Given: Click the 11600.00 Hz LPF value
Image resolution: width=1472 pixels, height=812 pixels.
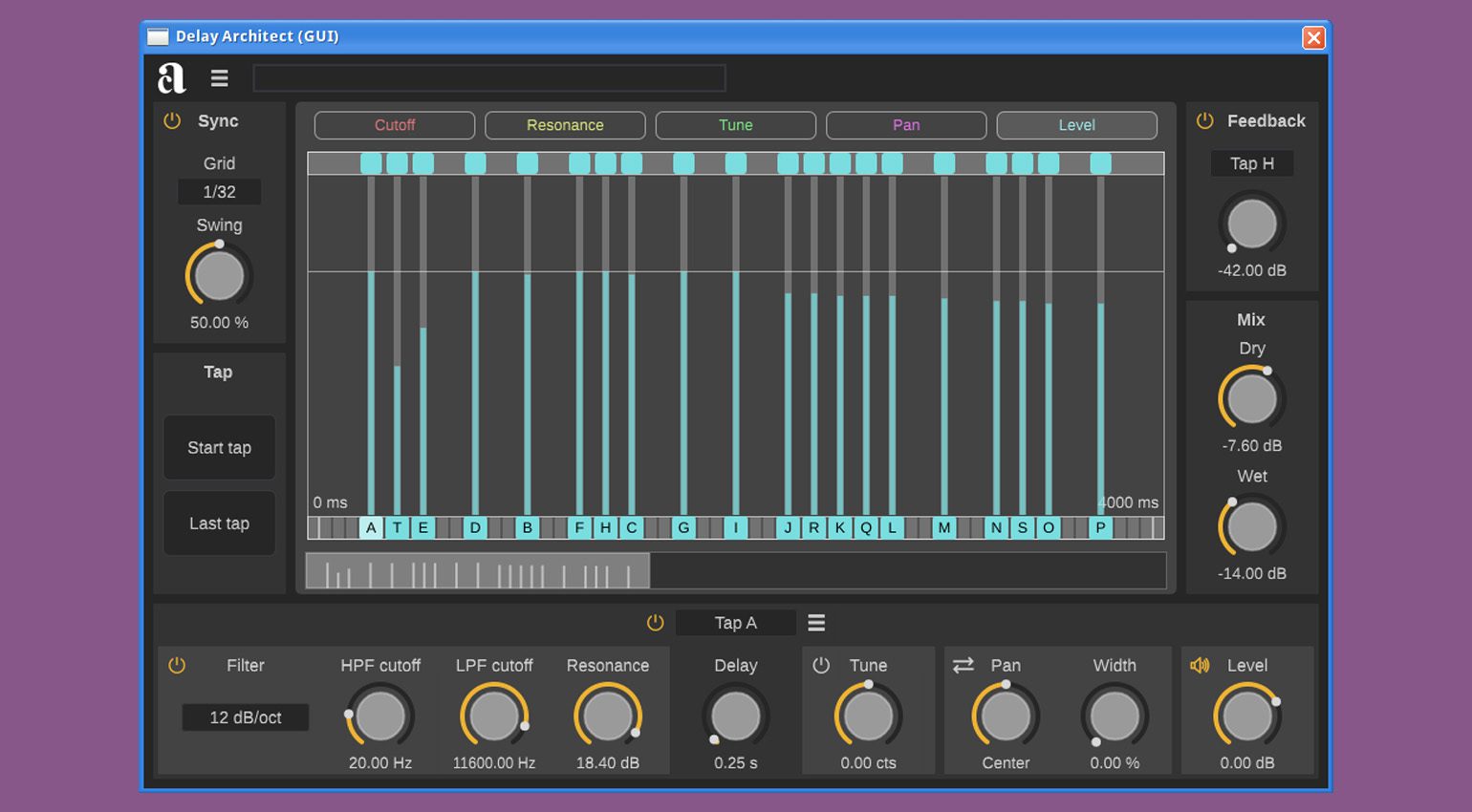Looking at the screenshot, I should pos(494,763).
